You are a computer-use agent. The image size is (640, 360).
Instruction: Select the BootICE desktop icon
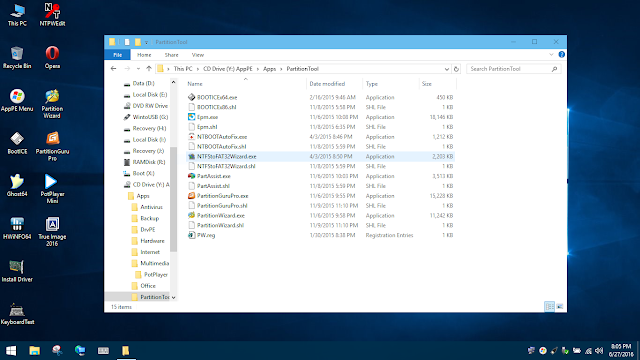click(x=17, y=143)
